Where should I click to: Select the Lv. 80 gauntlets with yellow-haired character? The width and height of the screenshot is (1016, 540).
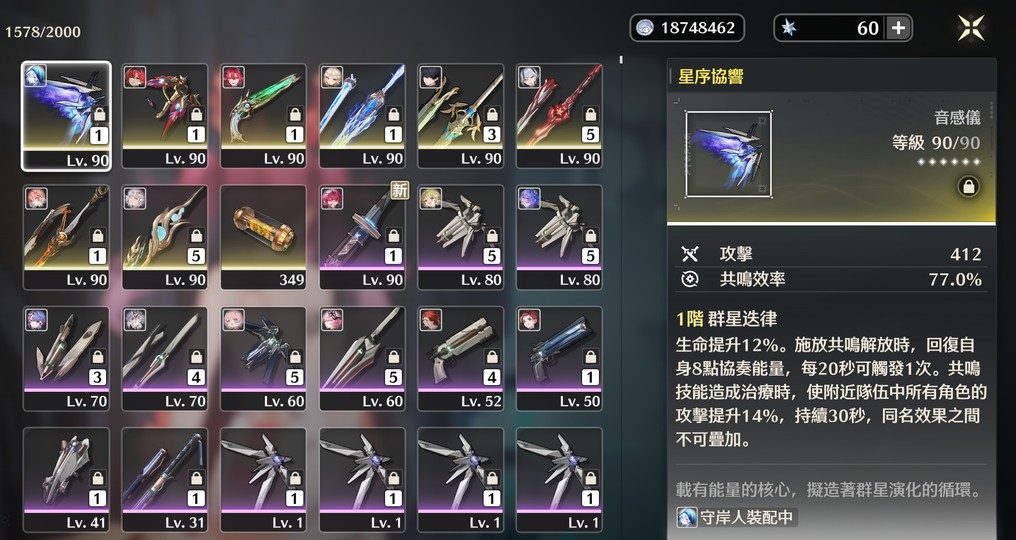click(x=460, y=237)
